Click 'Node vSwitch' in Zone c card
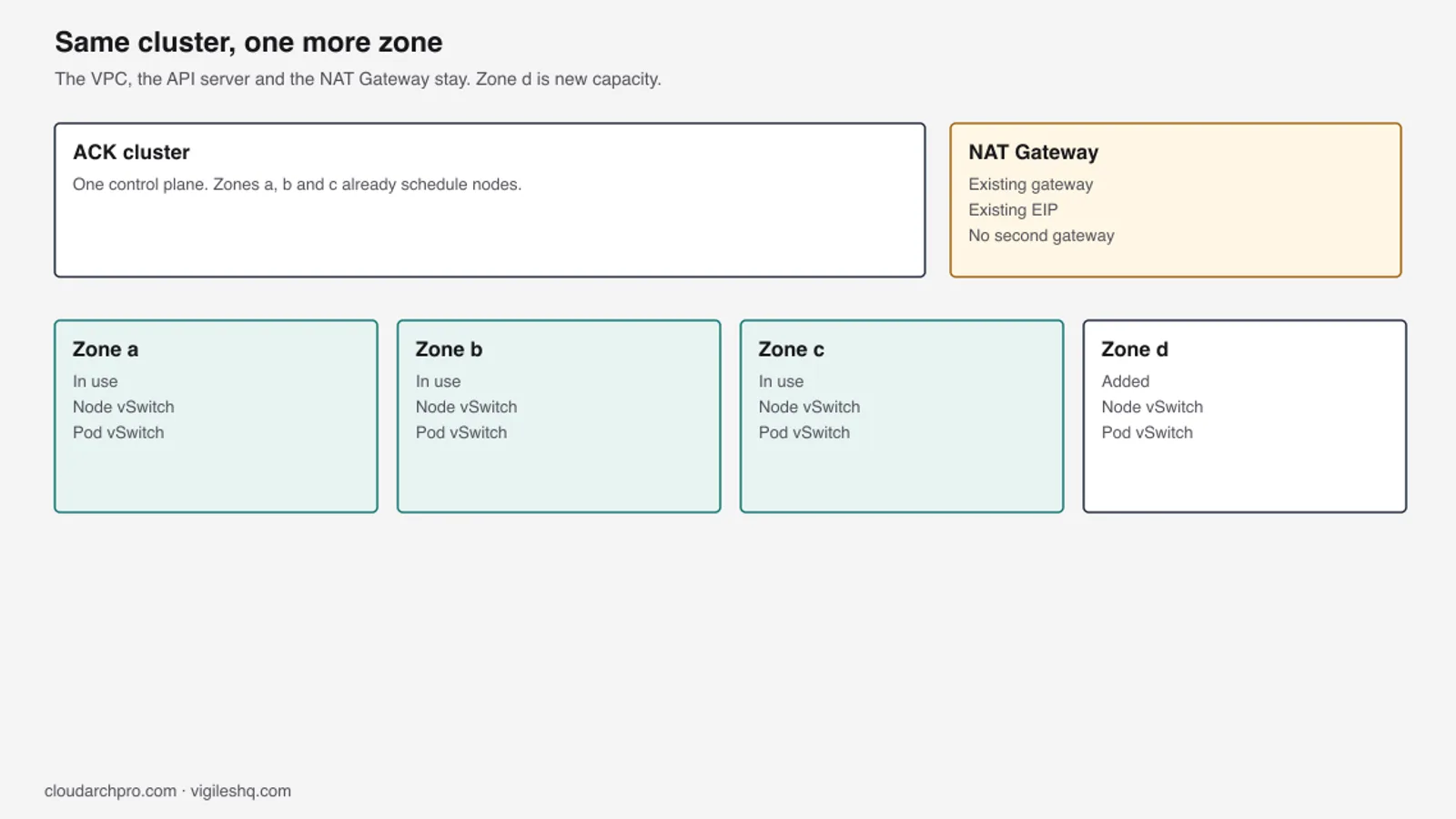 pyautogui.click(x=809, y=407)
